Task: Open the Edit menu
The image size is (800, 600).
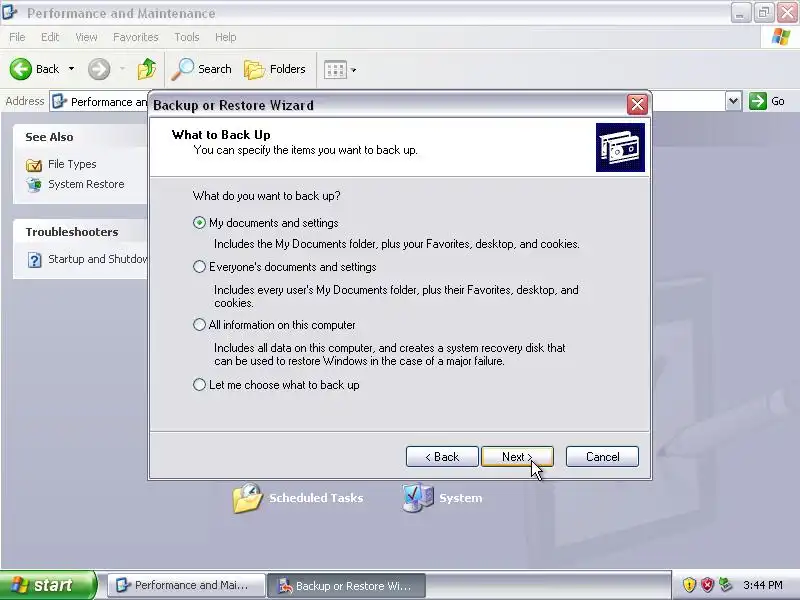Action: pyautogui.click(x=50, y=37)
